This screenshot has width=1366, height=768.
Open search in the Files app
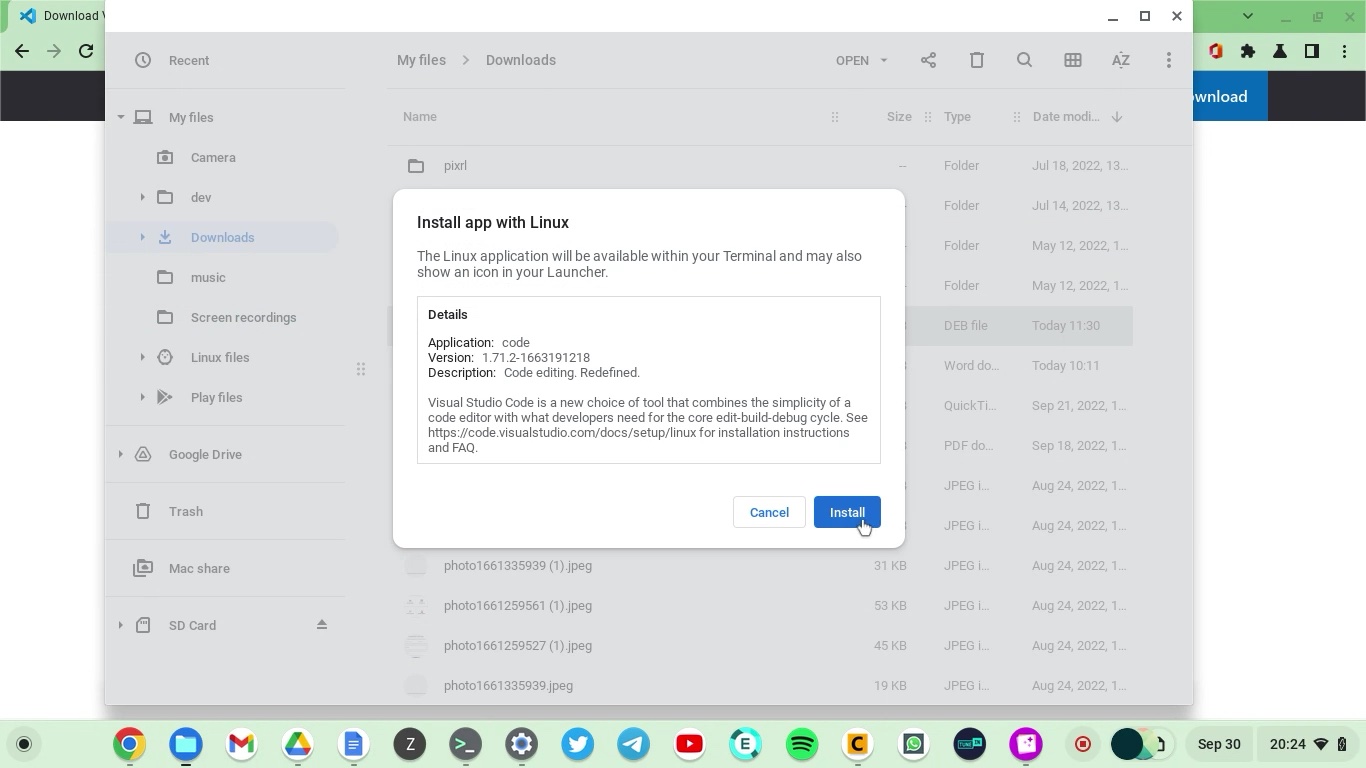pyautogui.click(x=1025, y=60)
